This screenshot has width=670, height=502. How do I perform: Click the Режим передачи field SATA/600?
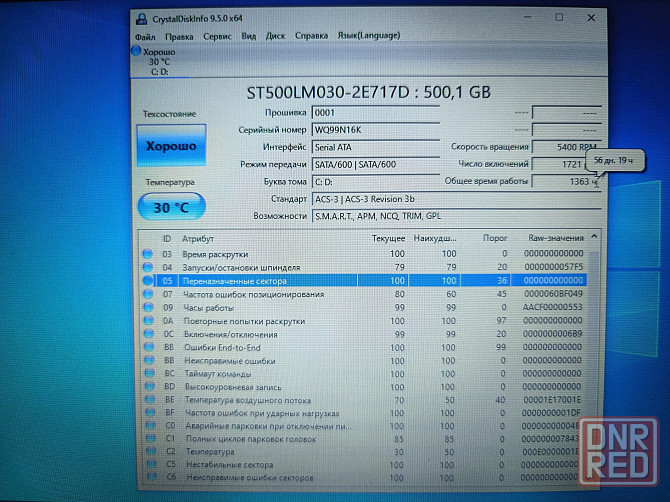376,164
